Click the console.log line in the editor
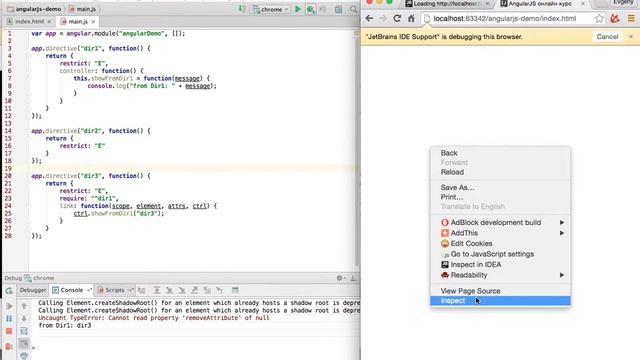The image size is (640, 360). tap(152, 86)
